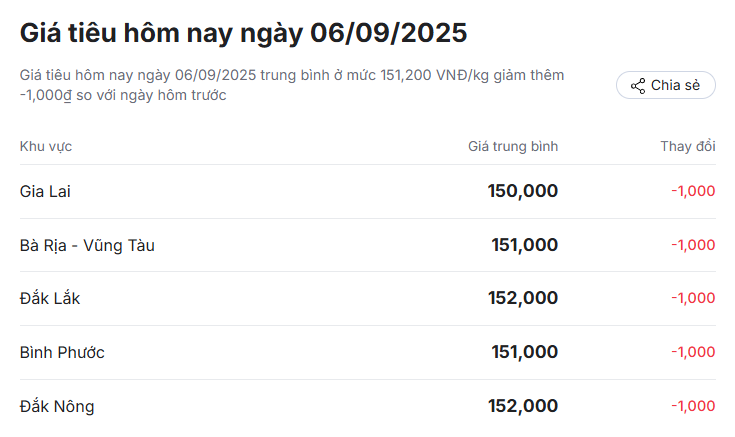The width and height of the screenshot is (735, 437).
Task: Click Bình Phước's 151,000 price value
Action: 524,352
